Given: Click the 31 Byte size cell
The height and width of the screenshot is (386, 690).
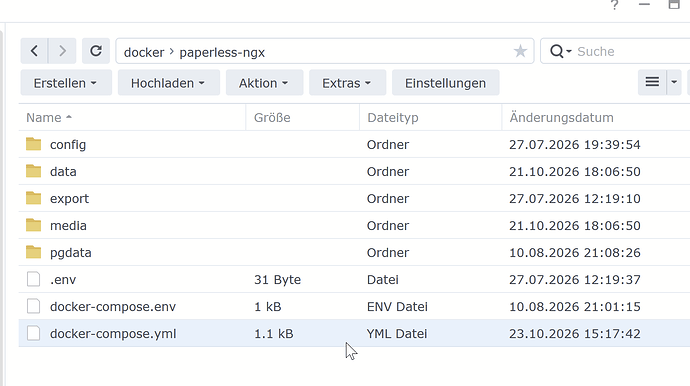Looking at the screenshot, I should [x=277, y=280].
